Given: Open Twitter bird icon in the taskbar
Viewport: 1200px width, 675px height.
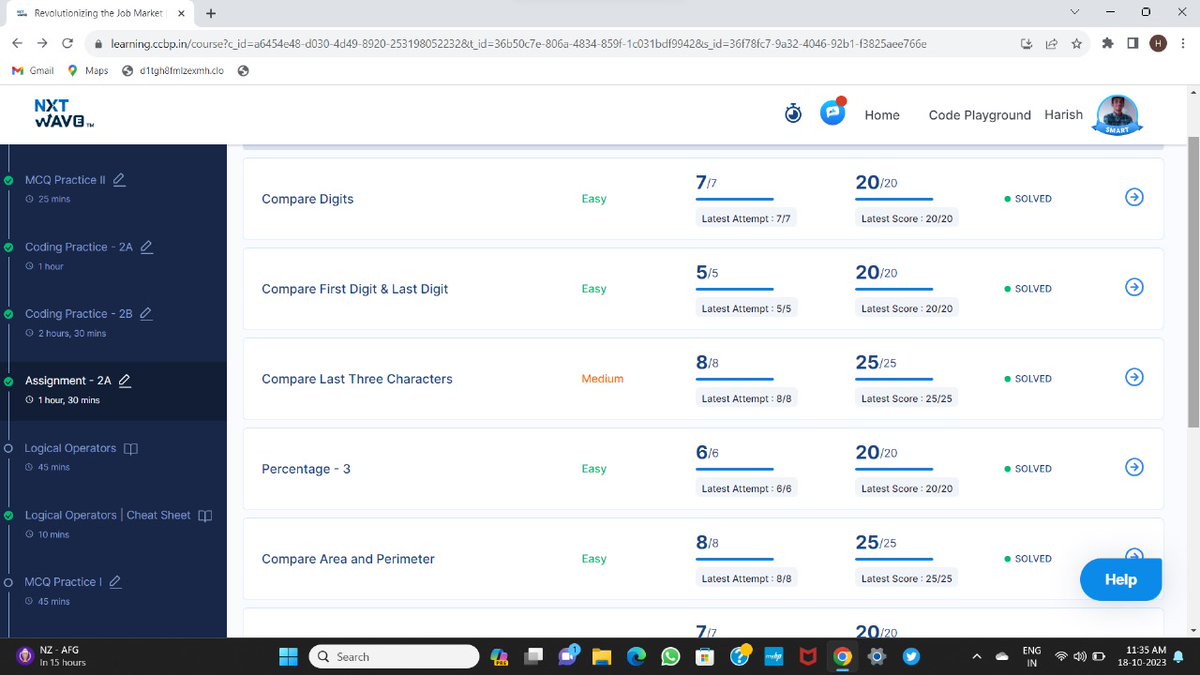Looking at the screenshot, I should [911, 657].
